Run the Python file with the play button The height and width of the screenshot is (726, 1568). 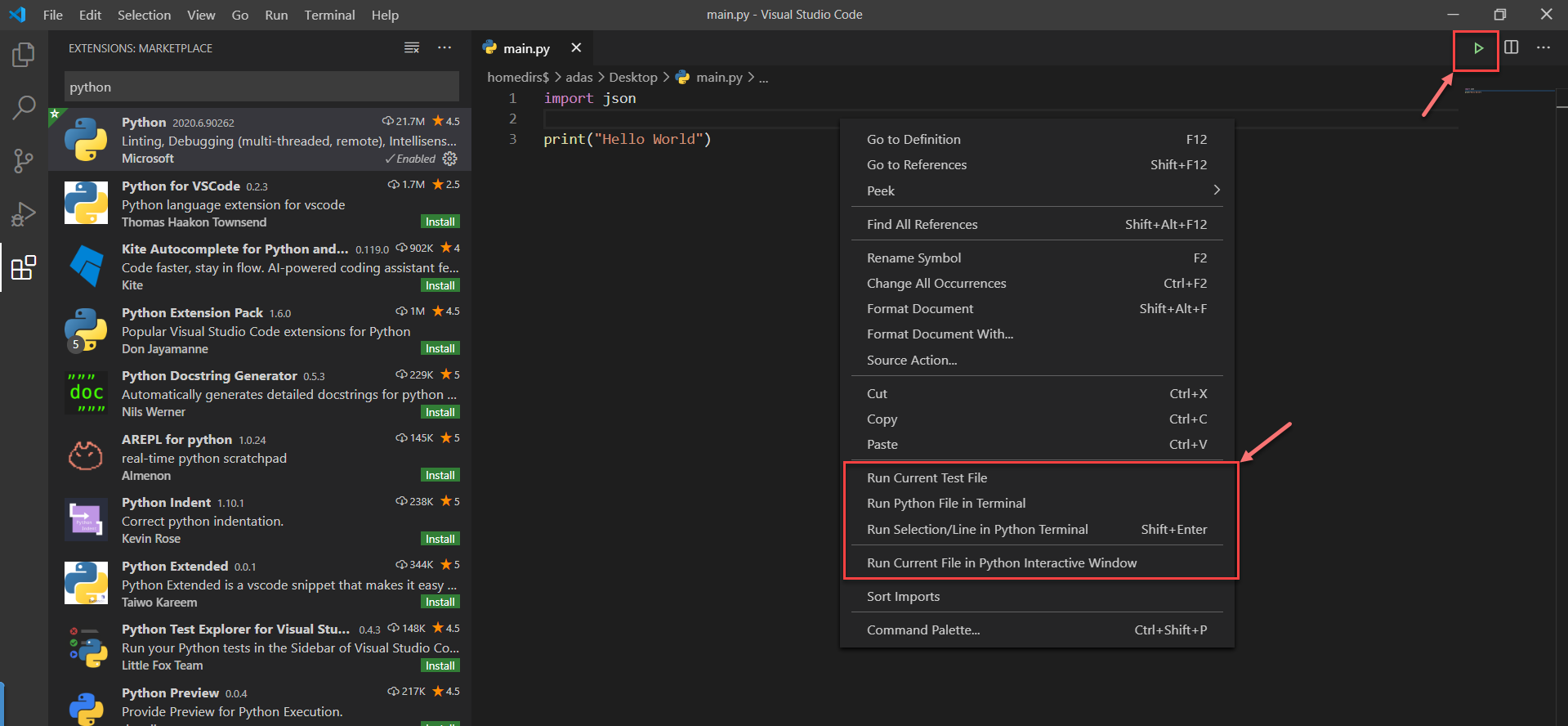pyautogui.click(x=1477, y=48)
